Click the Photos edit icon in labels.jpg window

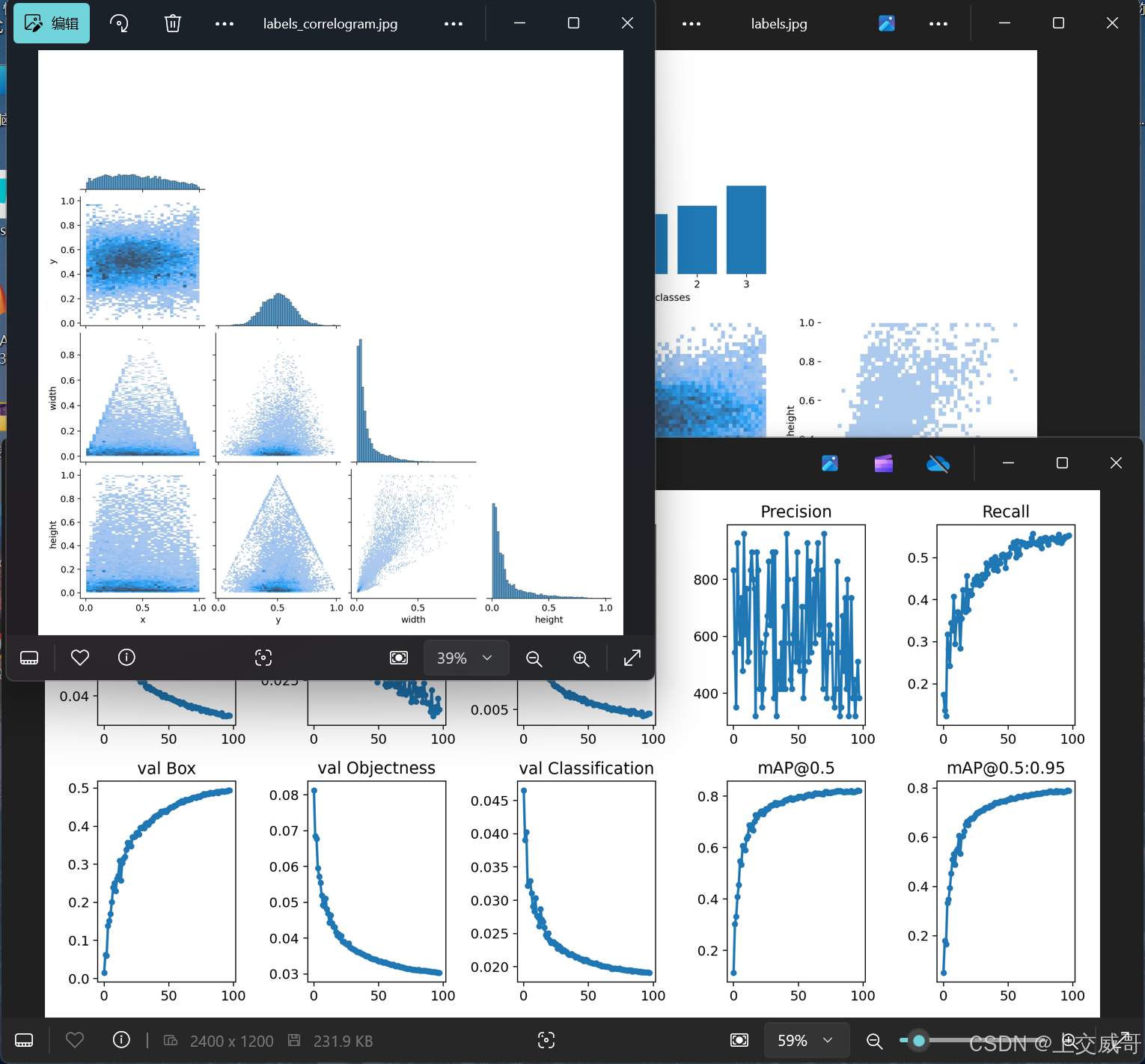click(887, 23)
